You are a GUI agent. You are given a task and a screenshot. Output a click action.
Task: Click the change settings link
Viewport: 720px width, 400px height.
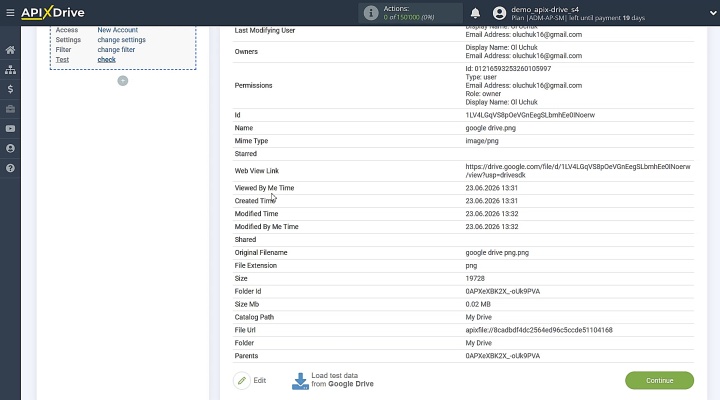(121, 40)
